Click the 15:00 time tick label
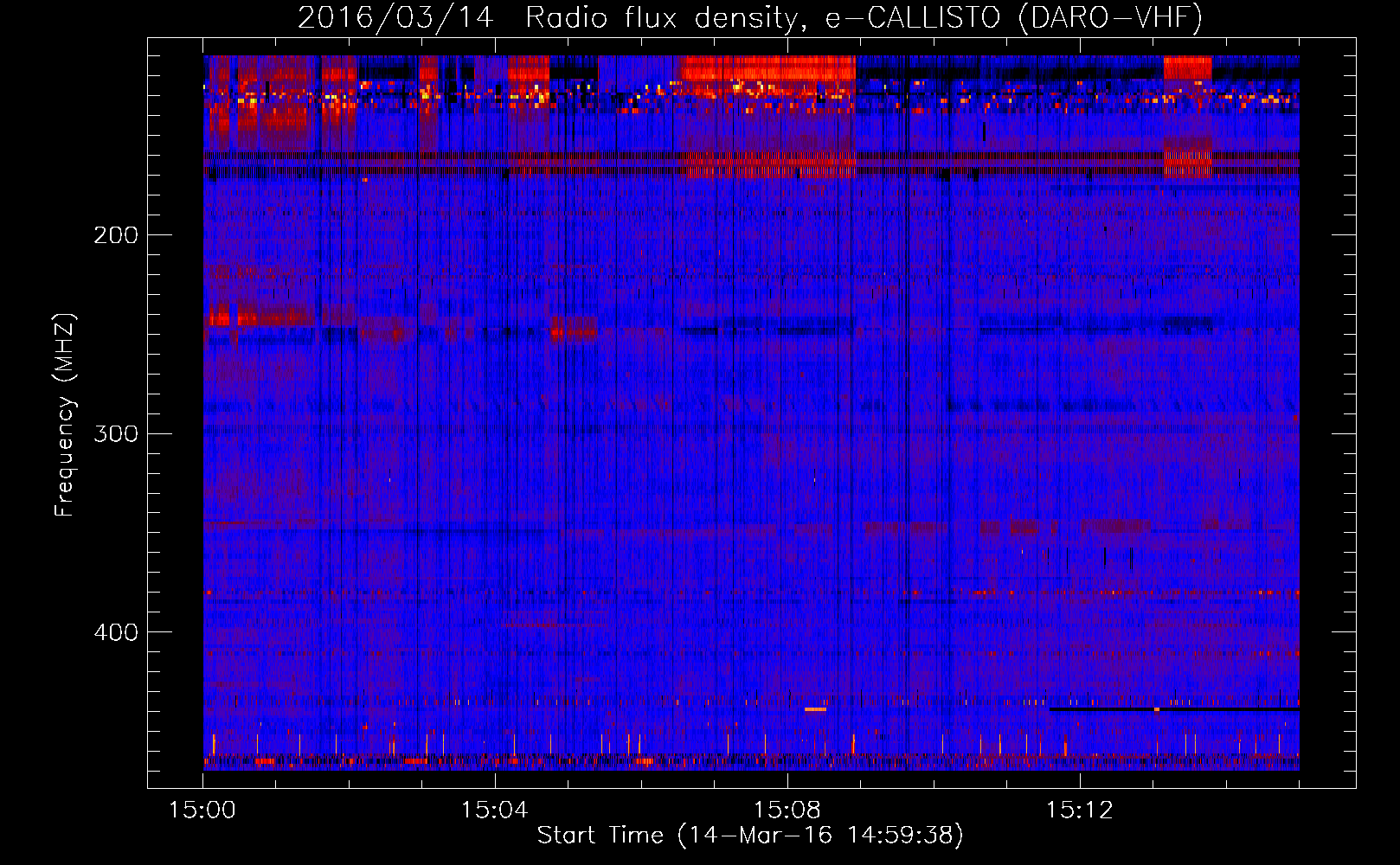Screen dimensions: 1400x865 tap(202, 811)
